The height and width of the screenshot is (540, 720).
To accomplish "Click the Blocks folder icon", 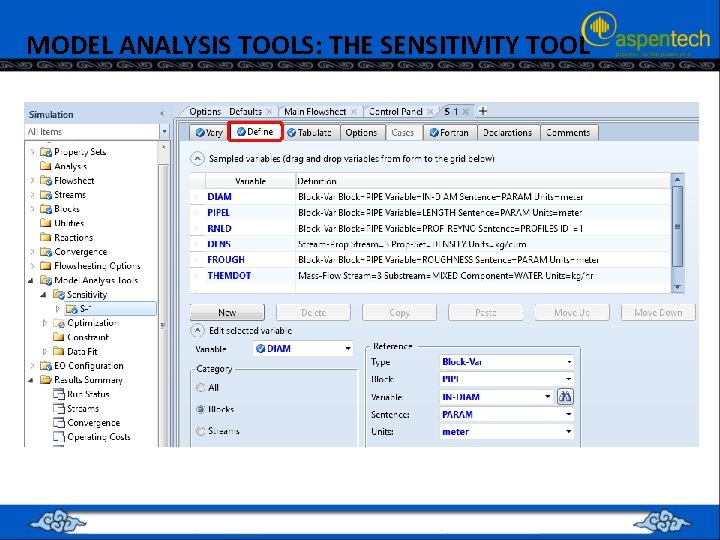I will pyautogui.click(x=45, y=209).
